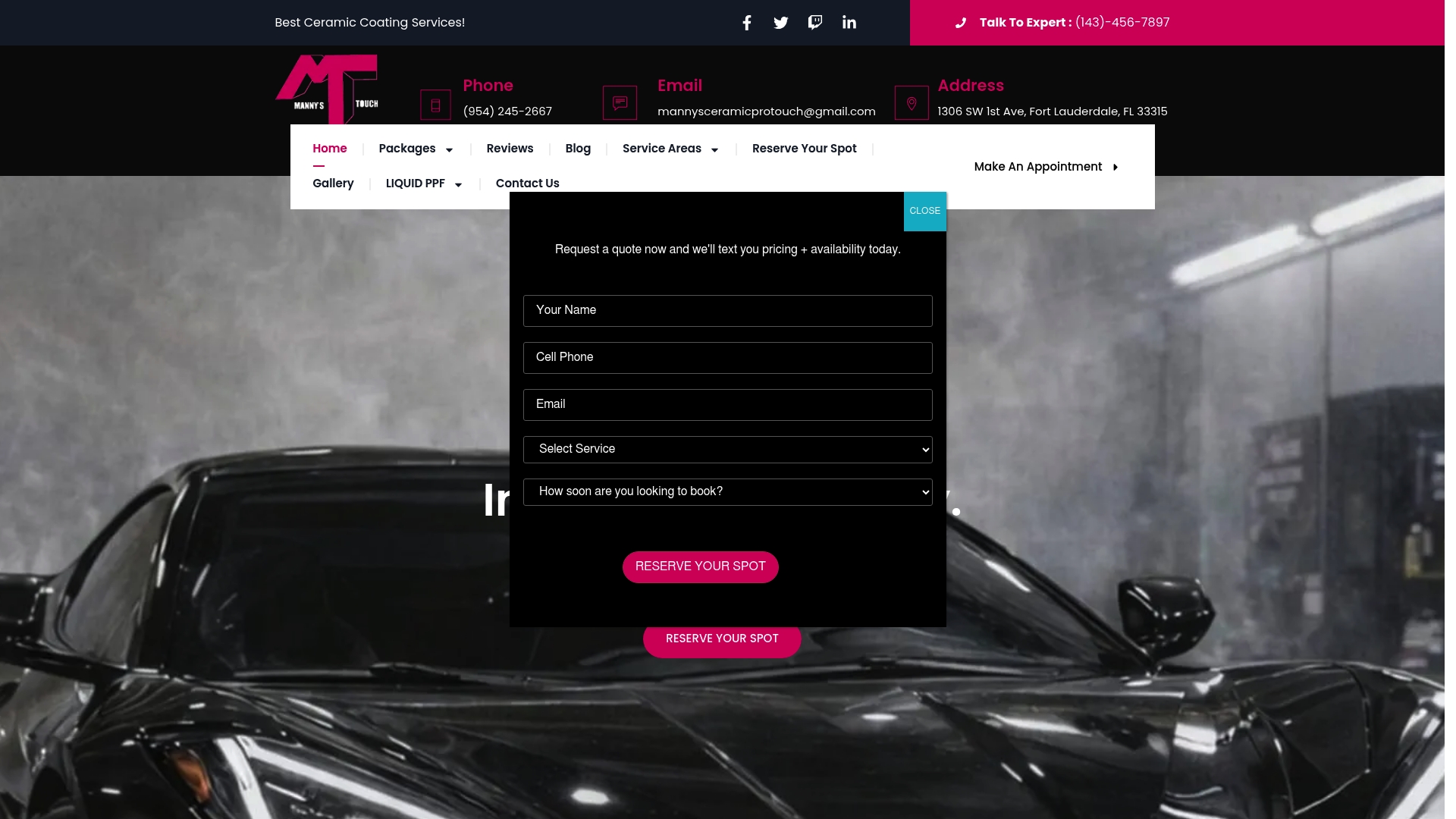This screenshot has height=819, width=1456.
Task: Open the Twitter social icon
Action: [781, 23]
